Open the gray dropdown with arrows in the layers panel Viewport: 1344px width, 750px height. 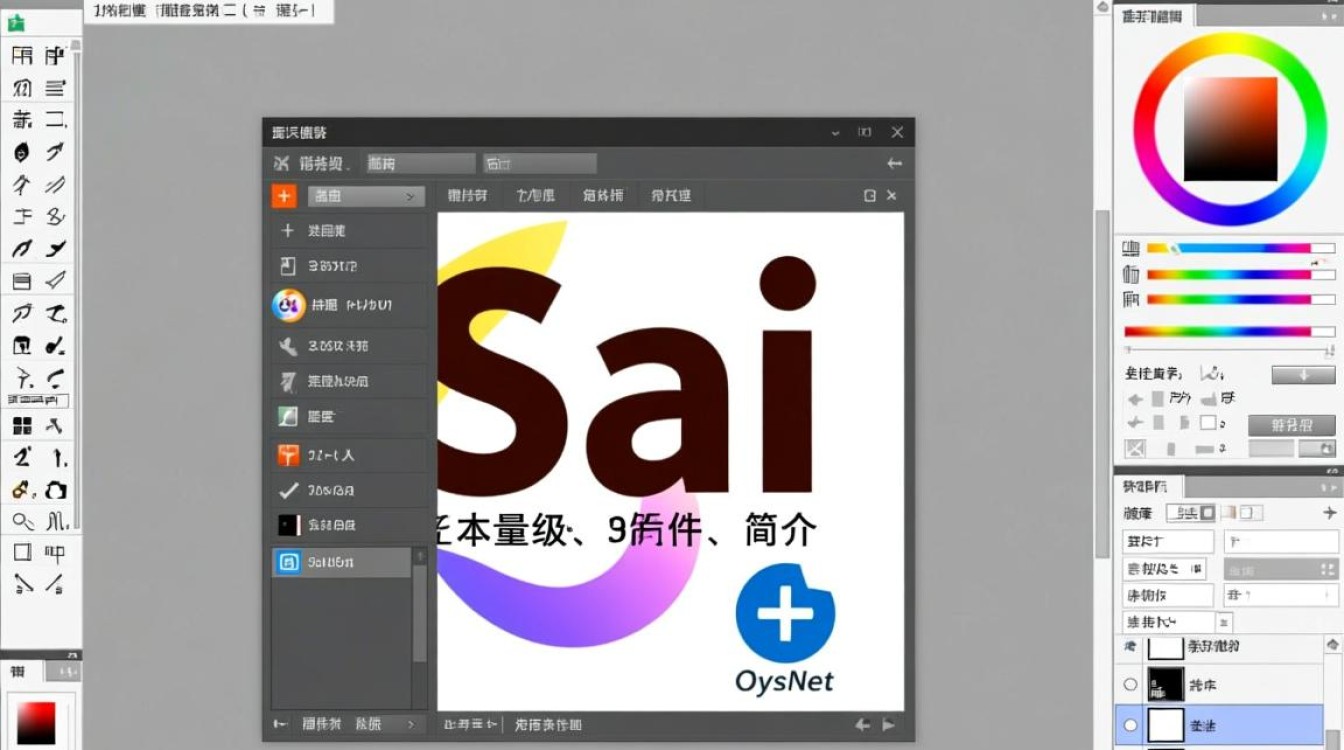pyautogui.click(x=1280, y=569)
